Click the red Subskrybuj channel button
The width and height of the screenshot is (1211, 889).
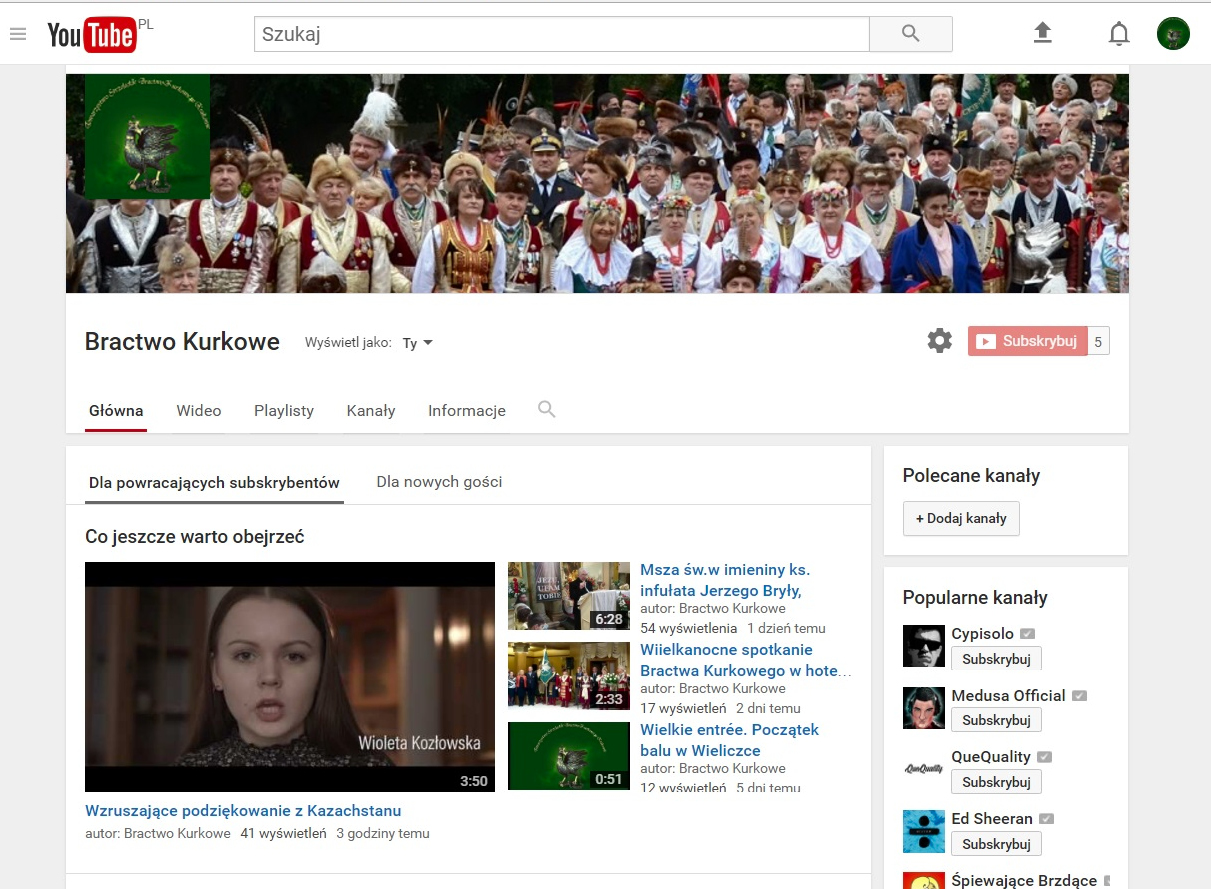tap(1027, 341)
